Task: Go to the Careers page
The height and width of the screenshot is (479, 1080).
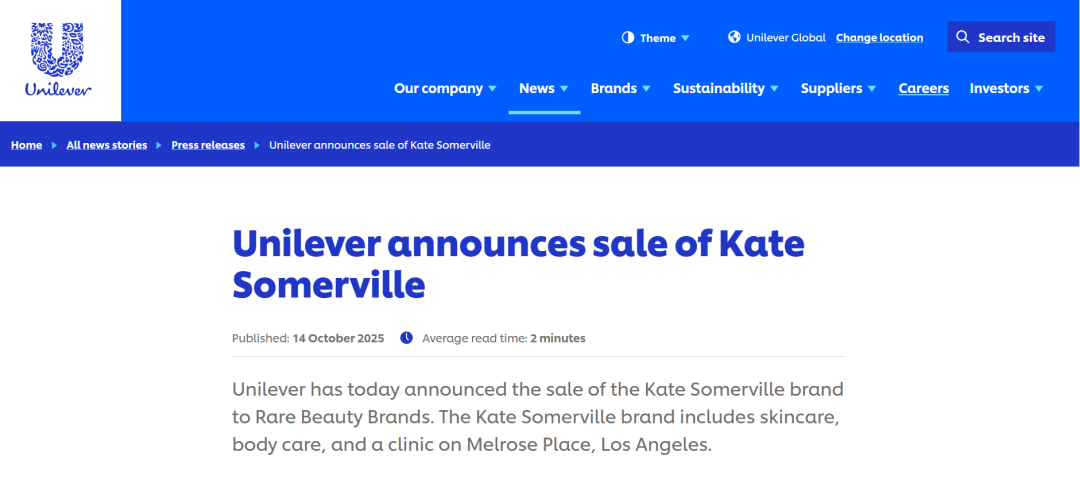Action: pyautogui.click(x=923, y=88)
